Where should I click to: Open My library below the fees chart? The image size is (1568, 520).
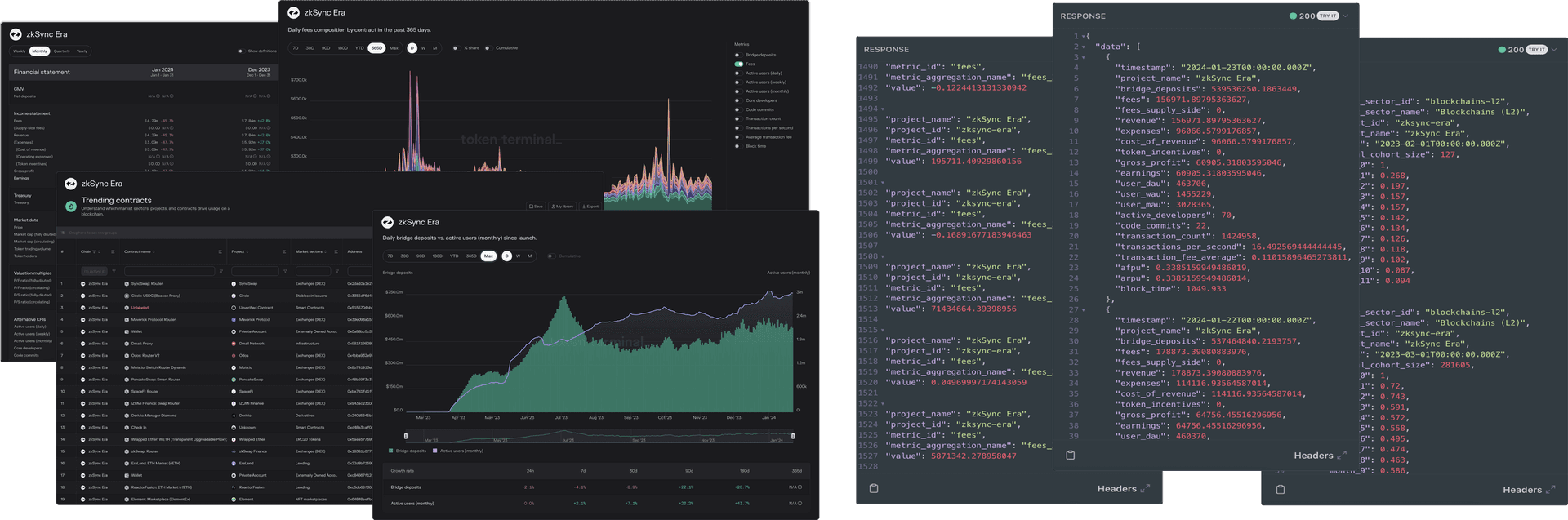click(x=562, y=206)
